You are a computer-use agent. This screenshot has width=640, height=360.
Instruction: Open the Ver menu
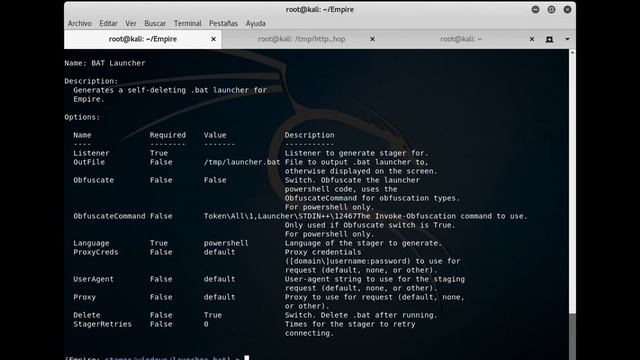tap(131, 23)
